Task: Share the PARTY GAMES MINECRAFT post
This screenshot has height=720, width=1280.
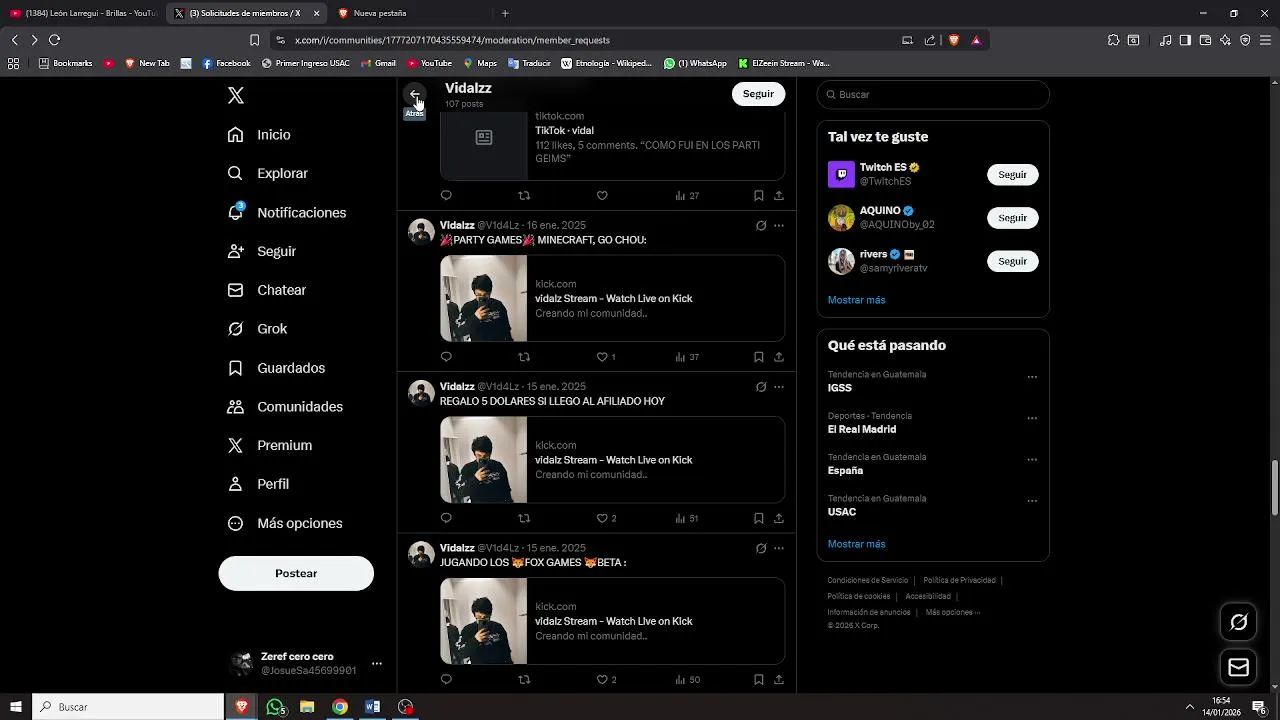Action: tap(778, 357)
